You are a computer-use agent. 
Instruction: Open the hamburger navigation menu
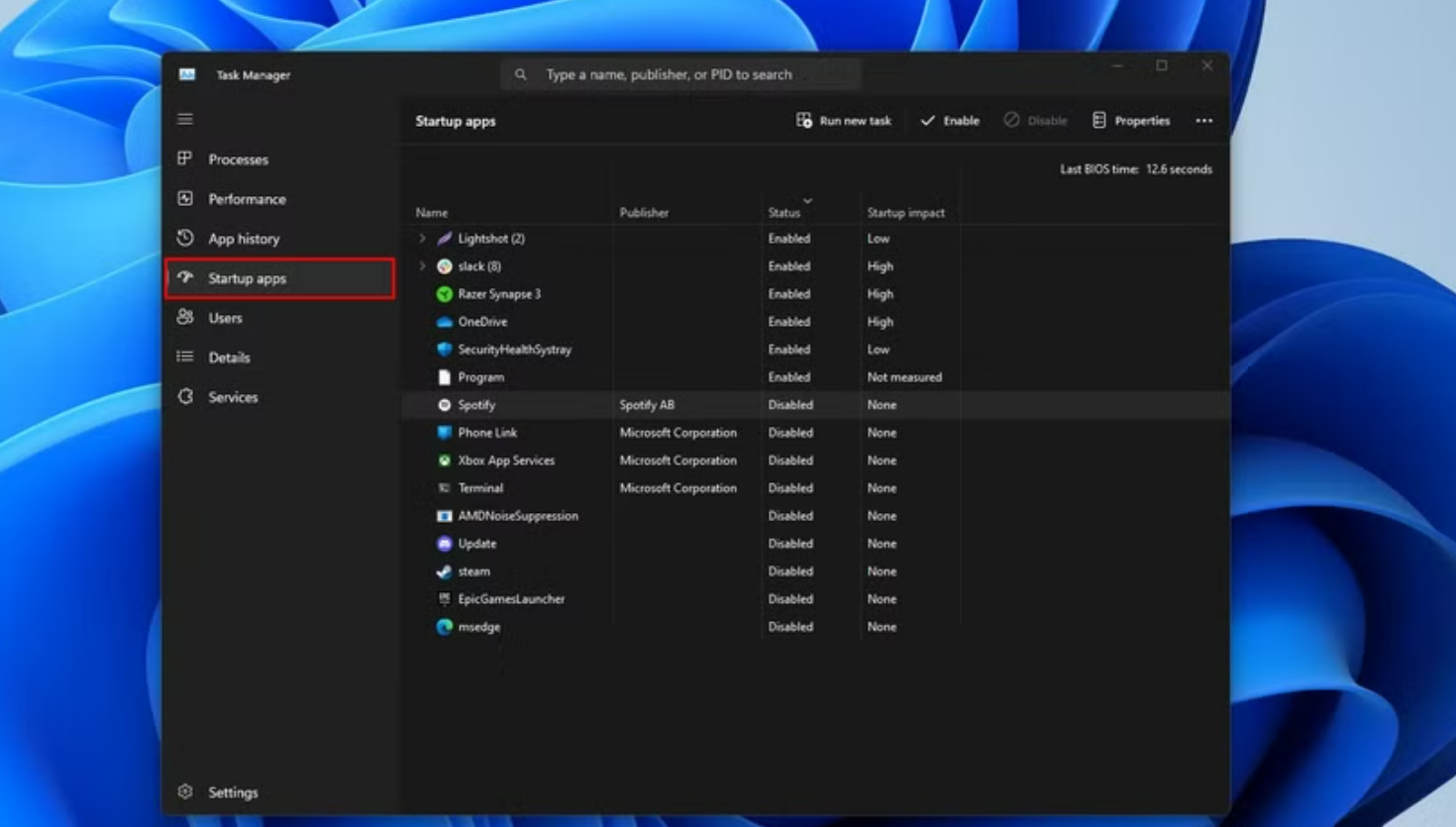click(185, 119)
